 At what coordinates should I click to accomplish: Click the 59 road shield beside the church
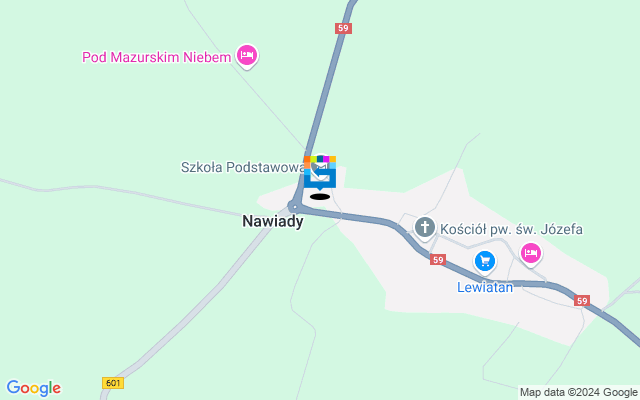[438, 260]
